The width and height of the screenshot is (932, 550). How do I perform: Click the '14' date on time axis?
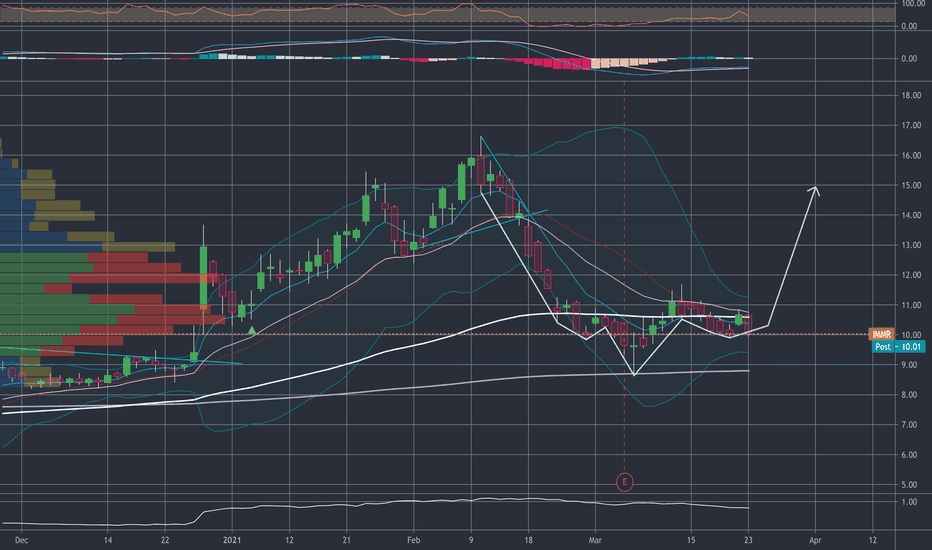pos(108,540)
